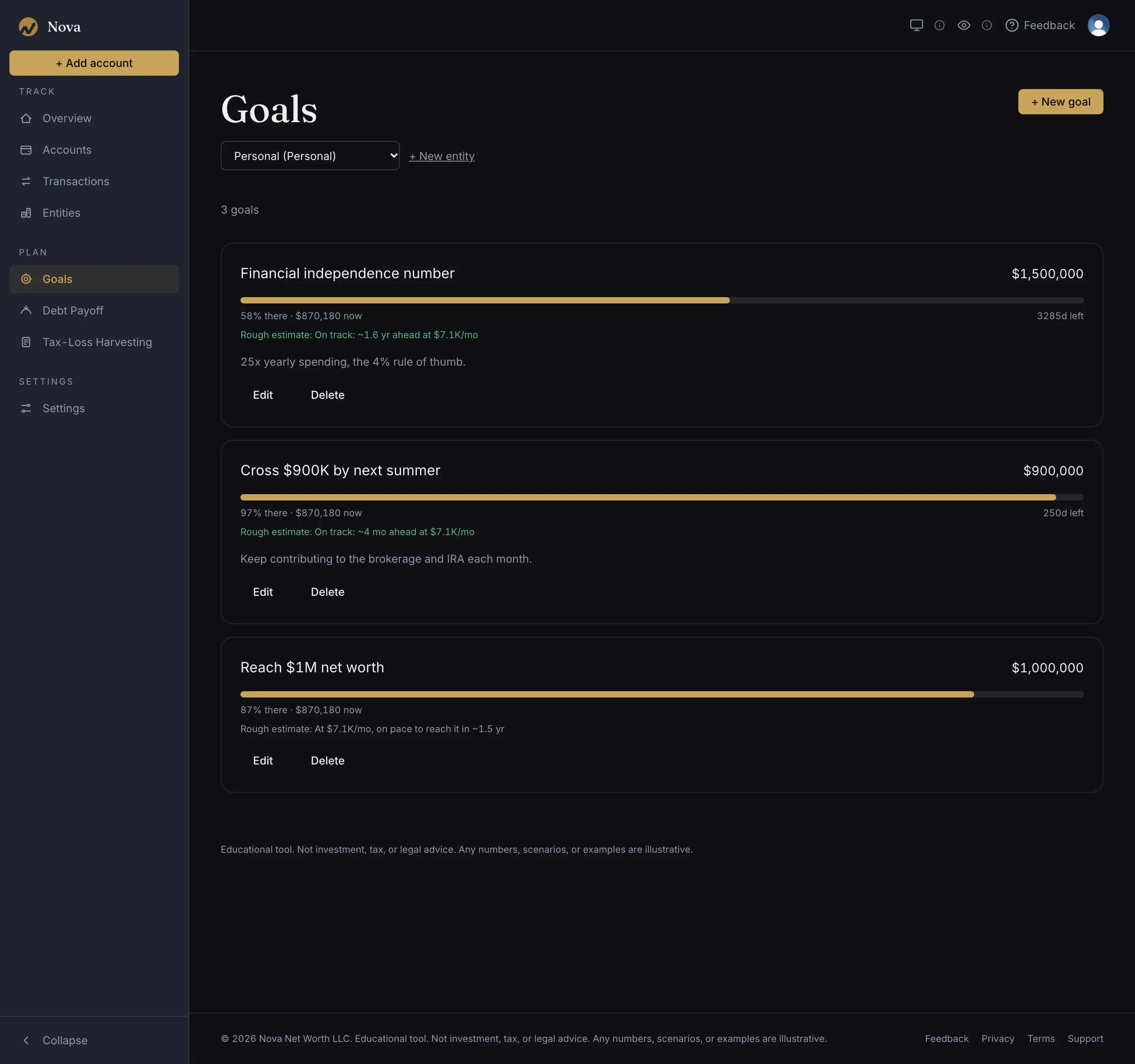The image size is (1135, 1064).
Task: Open Entities in the sidebar
Action: click(x=94, y=212)
